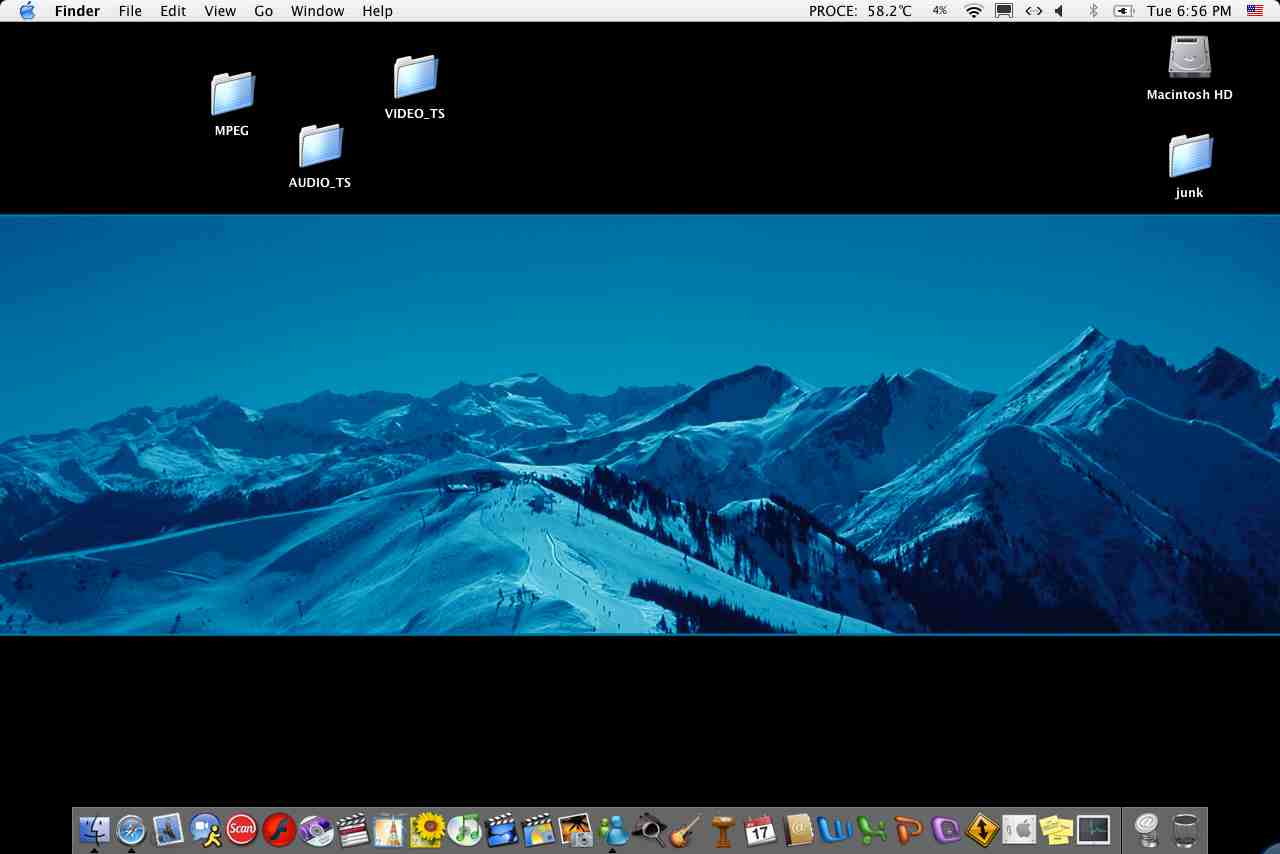Open the brown pedestal icon in Dock

click(723, 829)
